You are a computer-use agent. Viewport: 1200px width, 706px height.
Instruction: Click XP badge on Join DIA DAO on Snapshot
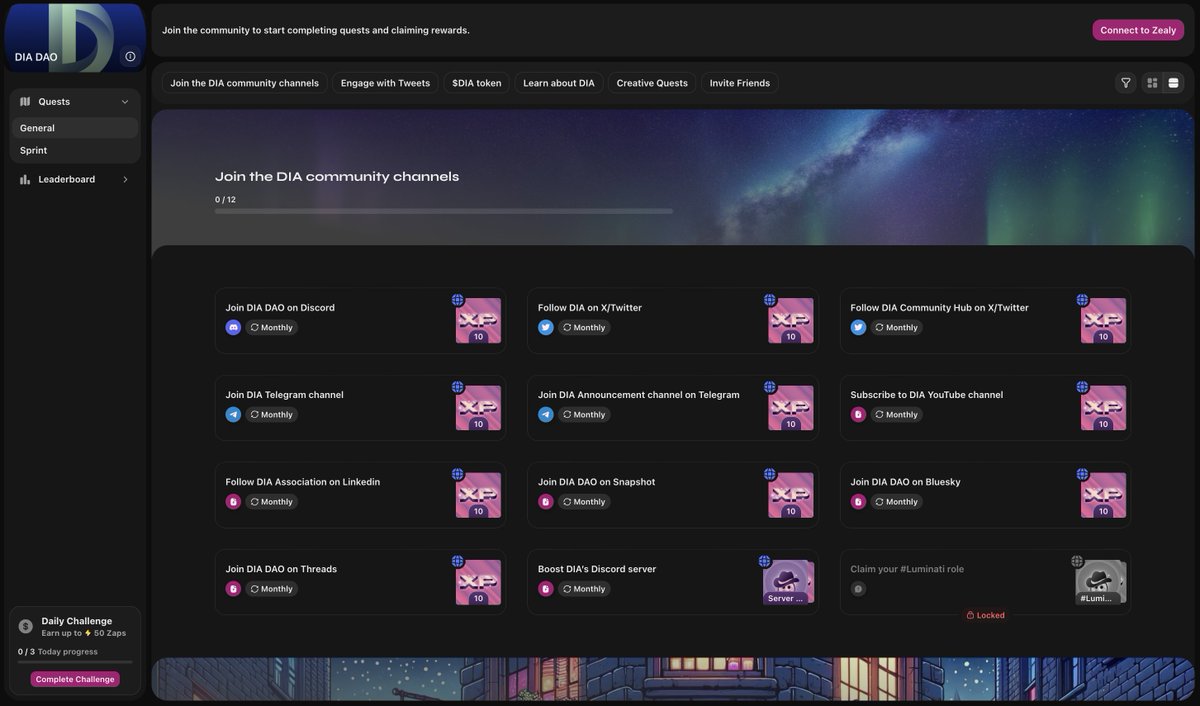pos(791,495)
